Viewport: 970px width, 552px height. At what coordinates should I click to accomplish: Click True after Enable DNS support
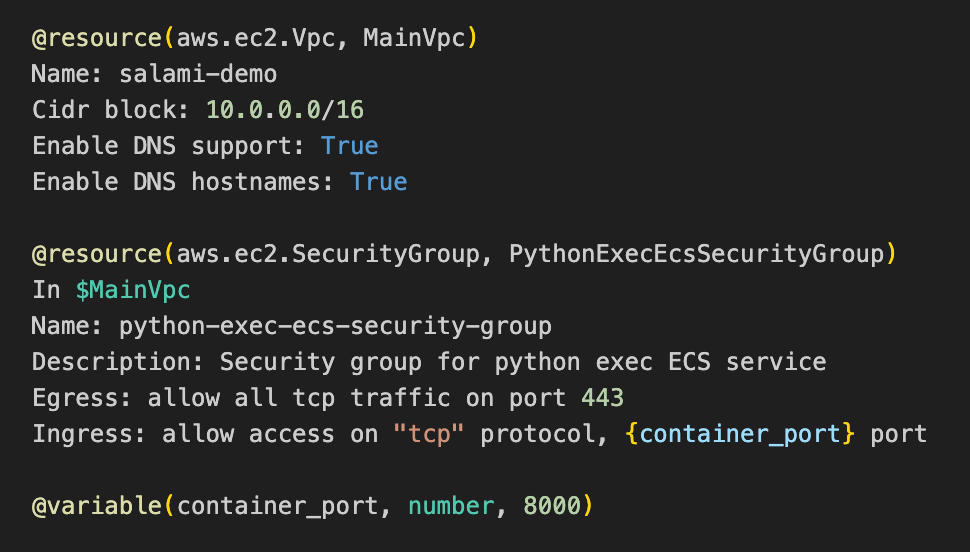coord(350,146)
